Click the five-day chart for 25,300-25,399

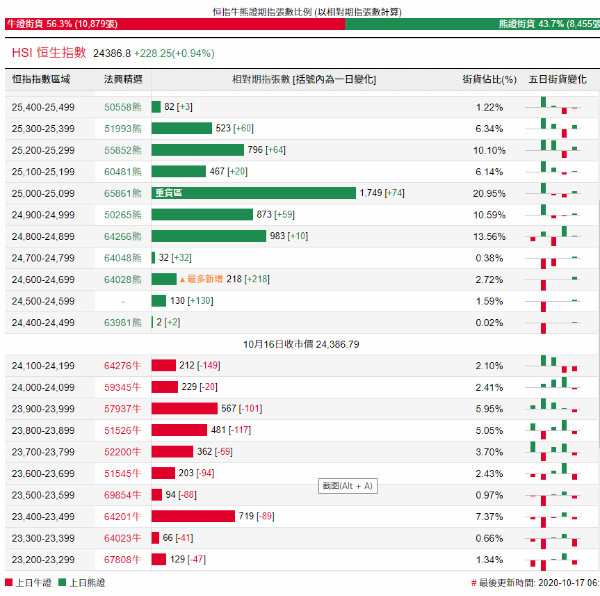pos(553,128)
